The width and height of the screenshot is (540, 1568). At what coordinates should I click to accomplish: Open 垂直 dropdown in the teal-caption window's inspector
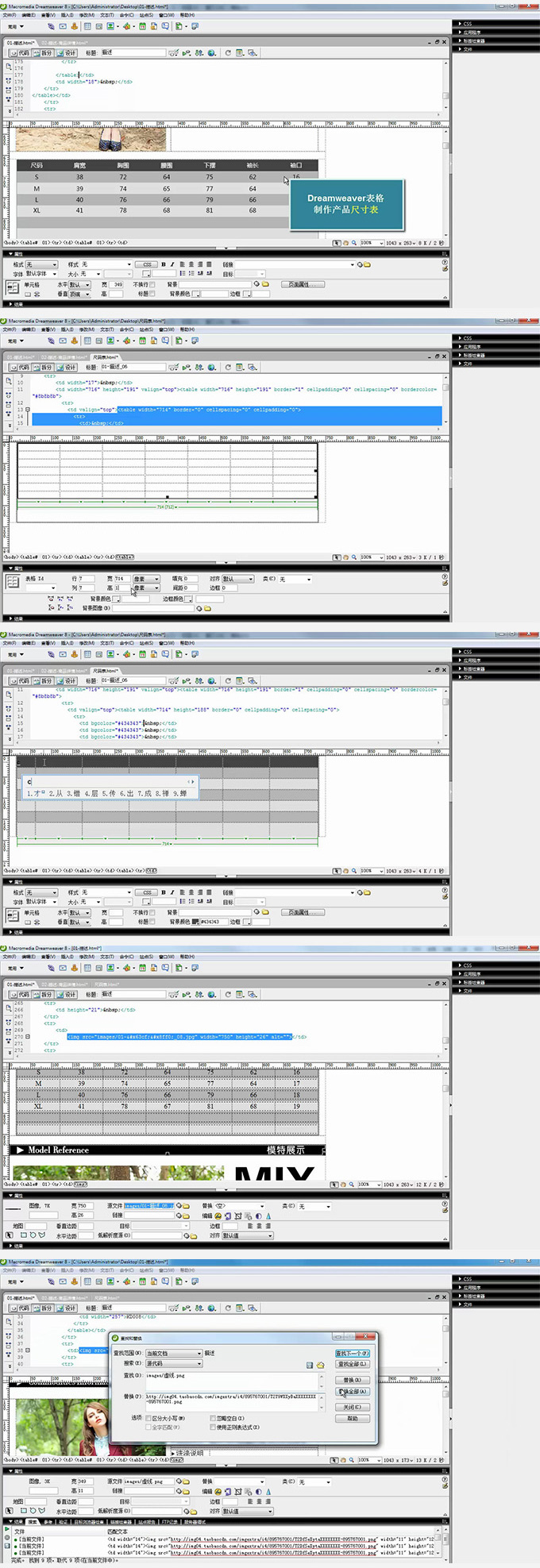coord(79,294)
